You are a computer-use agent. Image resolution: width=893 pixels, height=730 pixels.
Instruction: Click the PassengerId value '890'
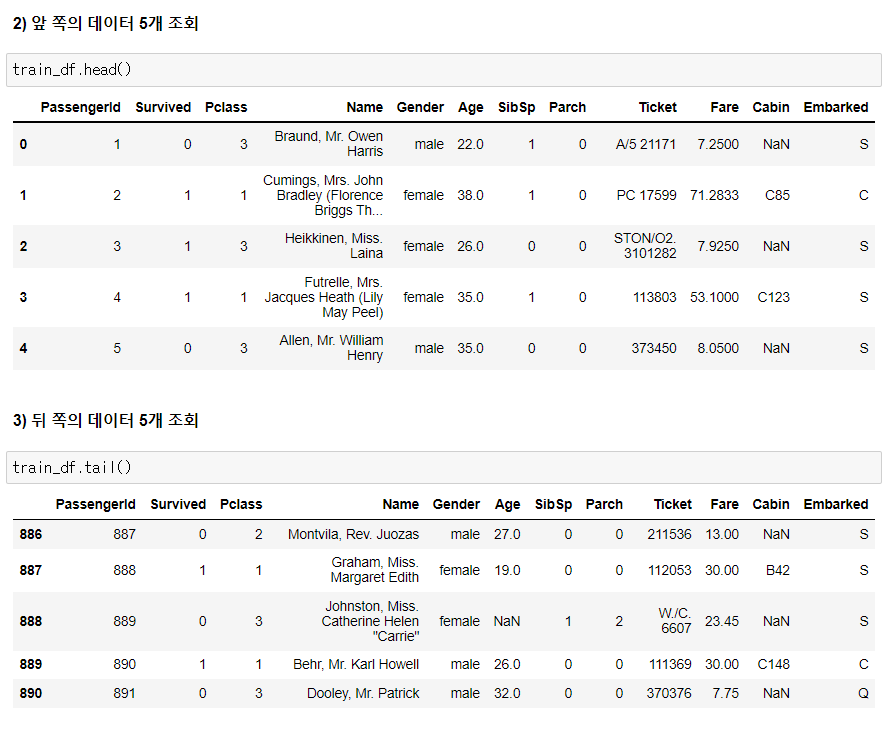pyautogui.click(x=124, y=665)
